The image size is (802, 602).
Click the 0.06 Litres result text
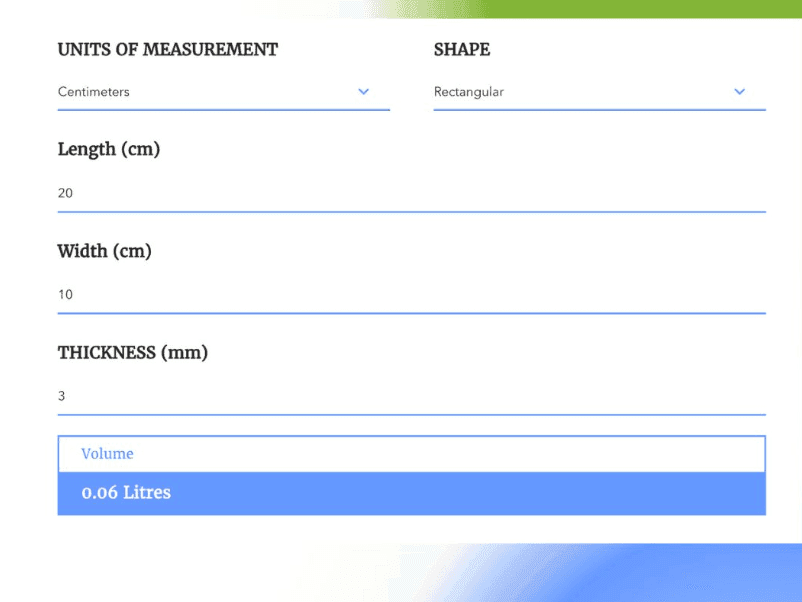tap(126, 493)
